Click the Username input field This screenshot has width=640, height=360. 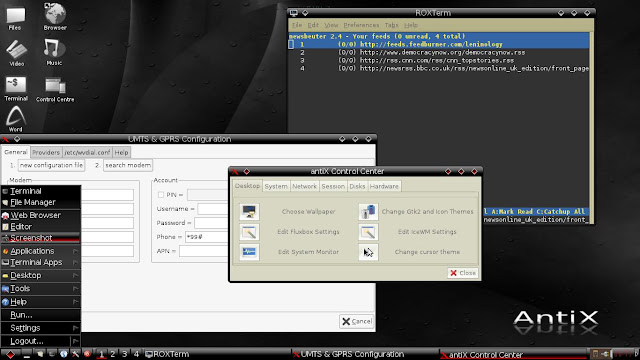point(213,209)
